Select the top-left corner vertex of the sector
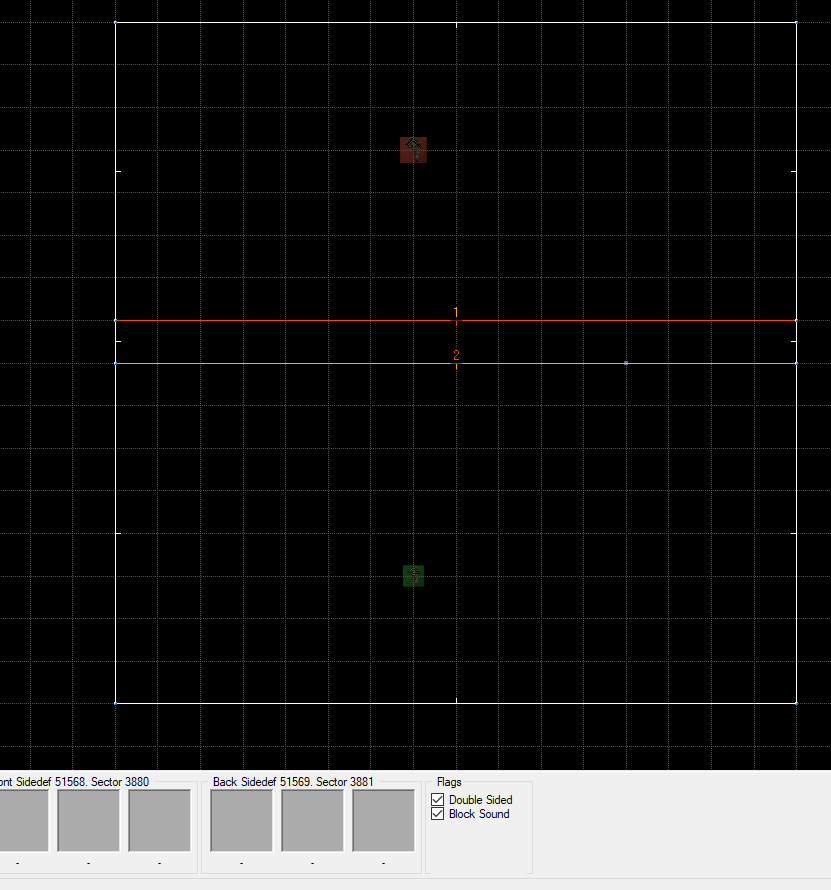Screen dimensions: 831x890 click(115, 23)
